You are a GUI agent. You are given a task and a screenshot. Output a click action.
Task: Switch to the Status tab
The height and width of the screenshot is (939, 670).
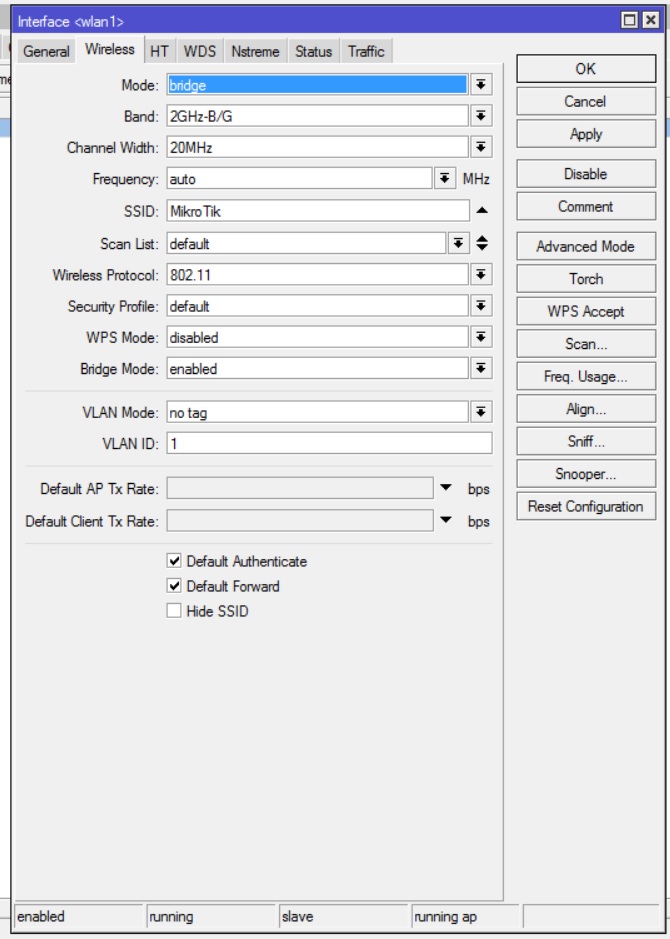tap(313, 52)
